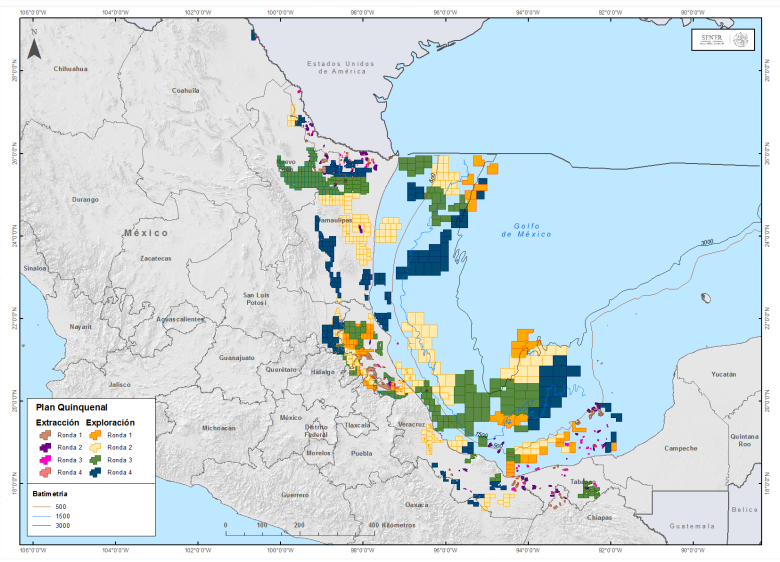Screen dimensions: 780x562
Task: Click the SENER logo
Action: [710, 40]
